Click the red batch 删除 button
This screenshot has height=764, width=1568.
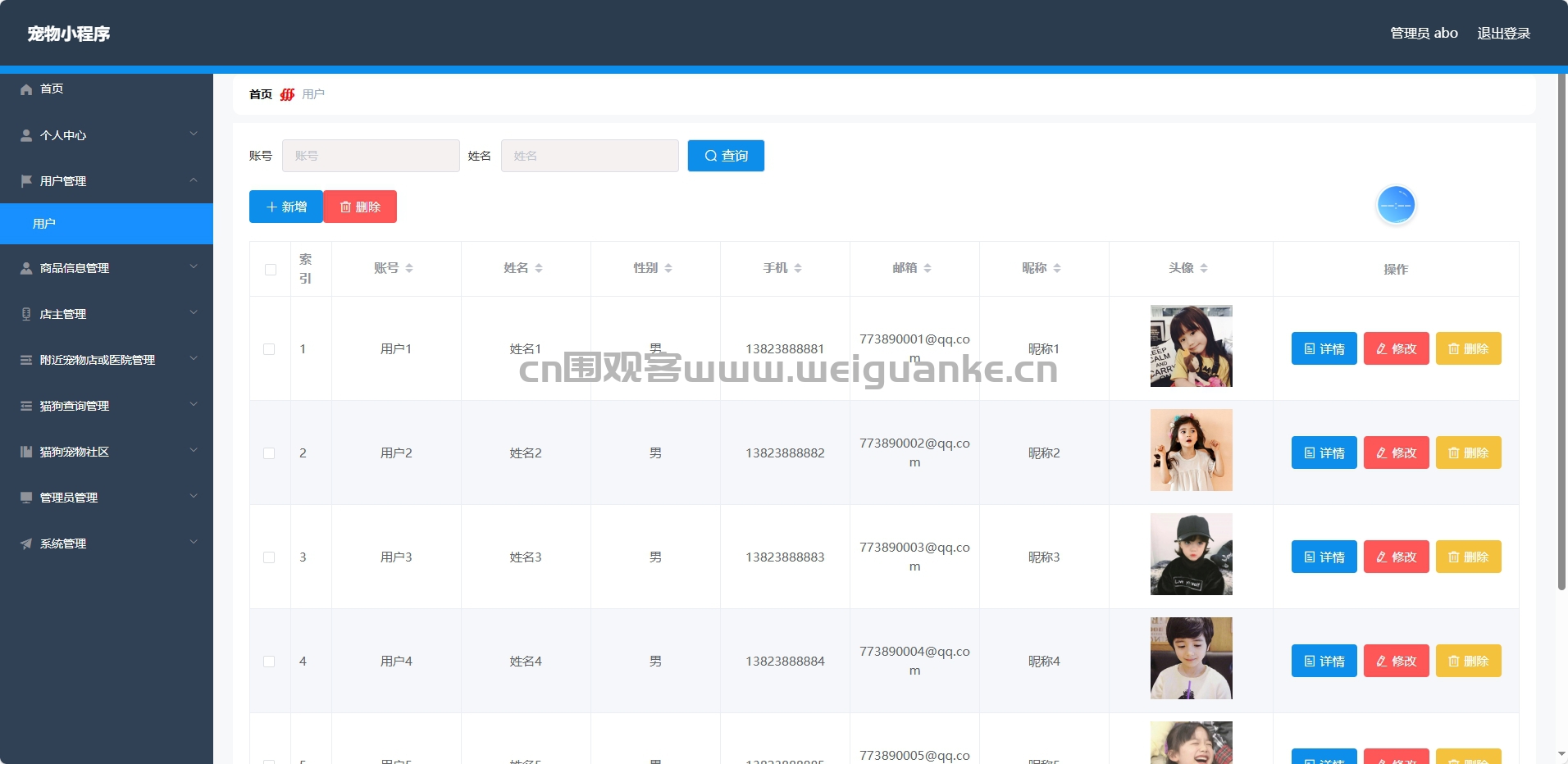click(x=360, y=207)
